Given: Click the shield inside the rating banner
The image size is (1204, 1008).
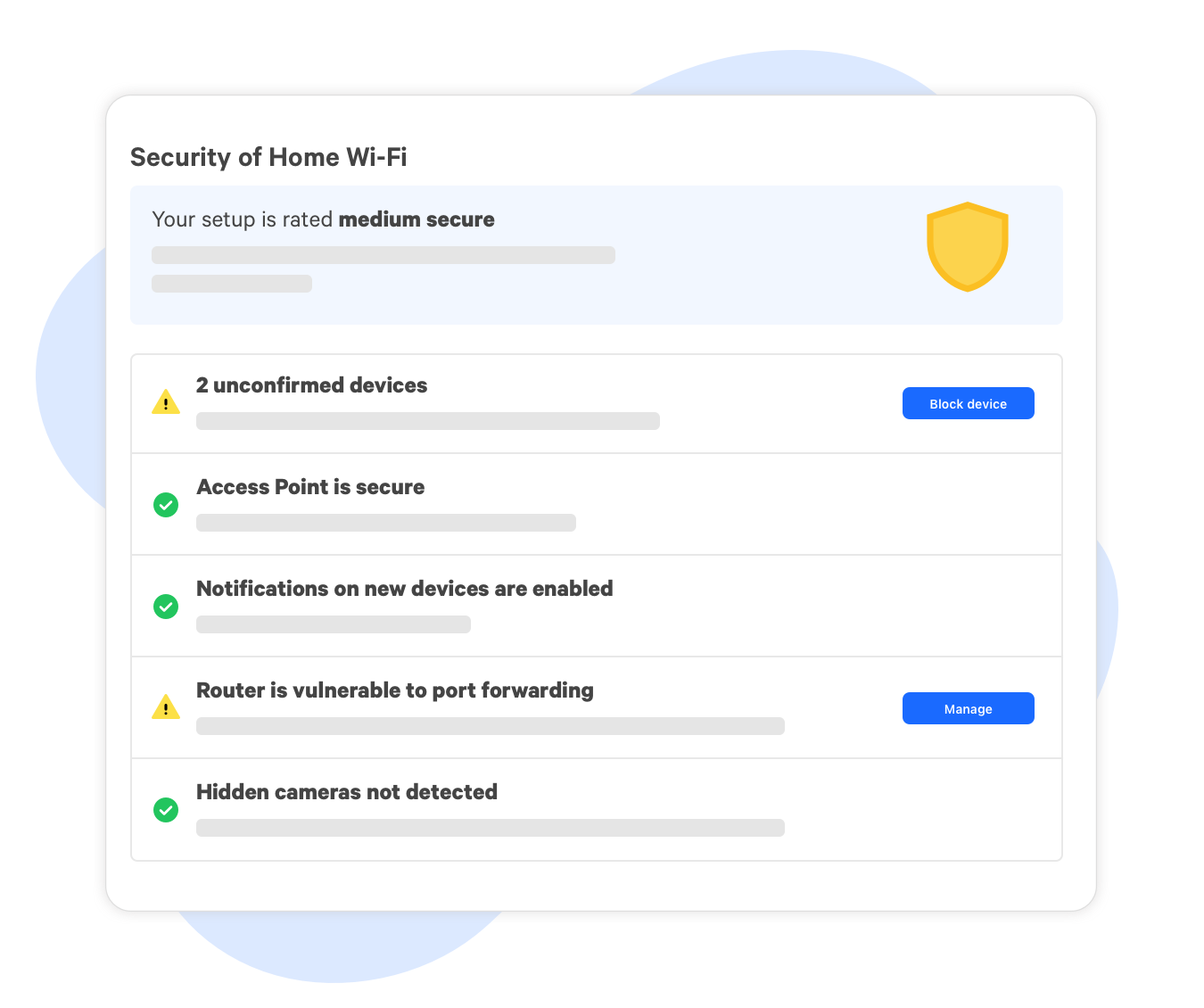Looking at the screenshot, I should pyautogui.click(x=968, y=246).
